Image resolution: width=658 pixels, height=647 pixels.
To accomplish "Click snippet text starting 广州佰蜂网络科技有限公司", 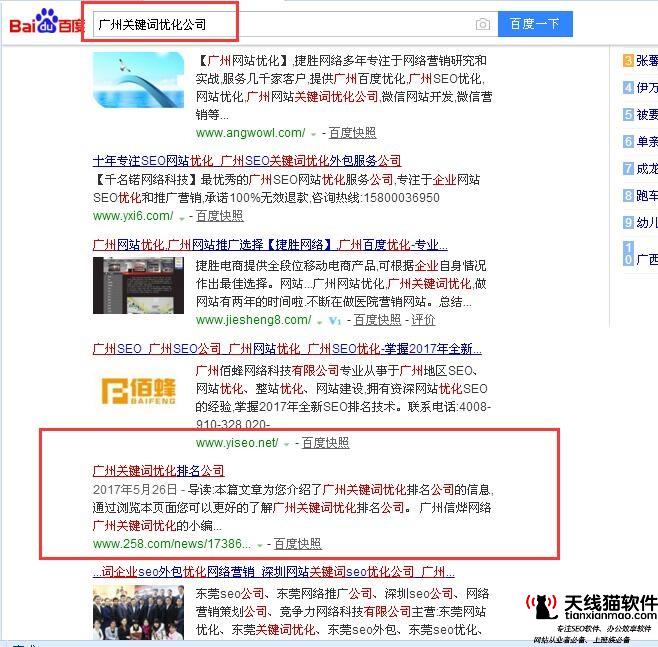I will [343, 398].
